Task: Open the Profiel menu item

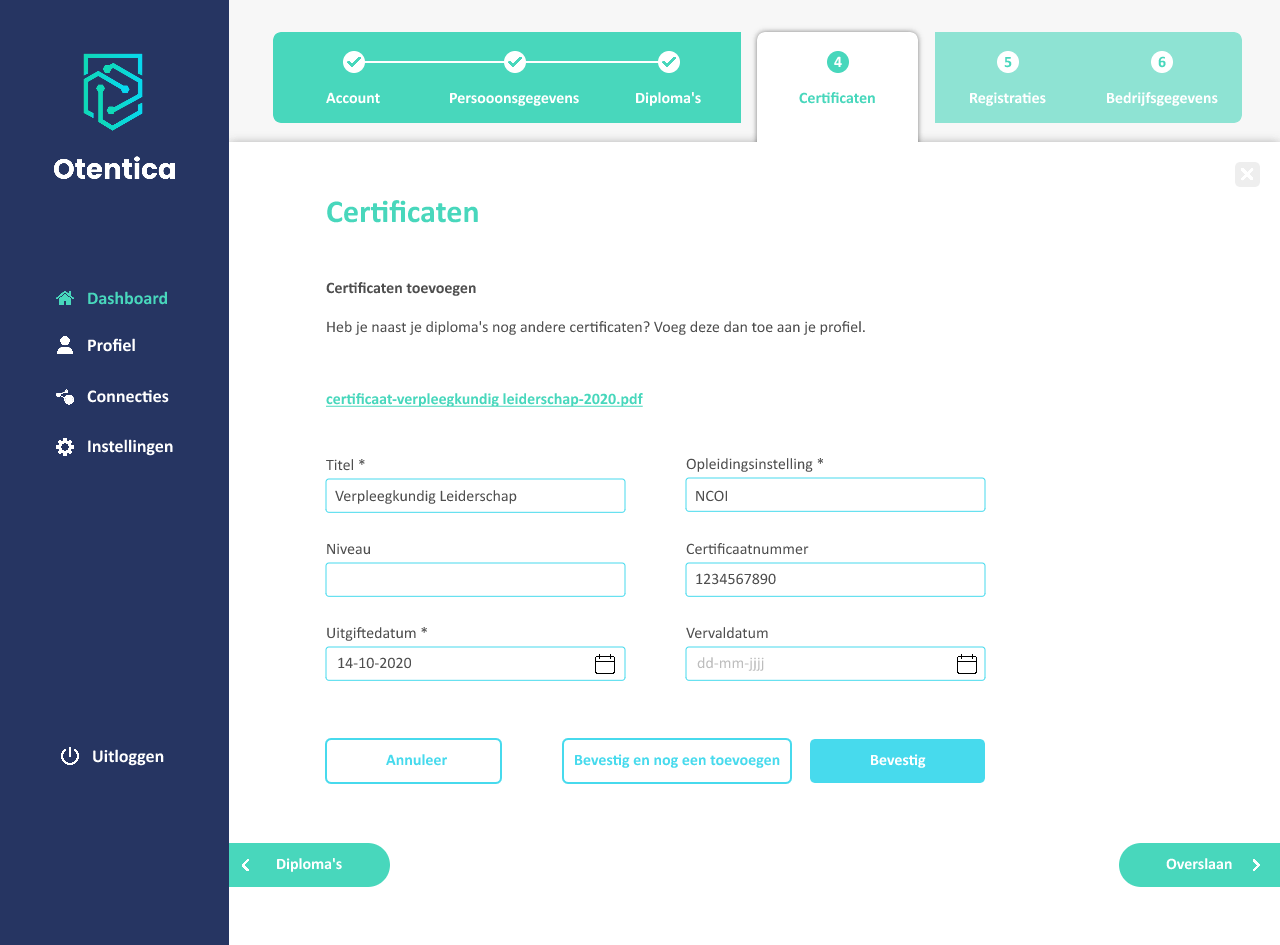Action: 96,345
